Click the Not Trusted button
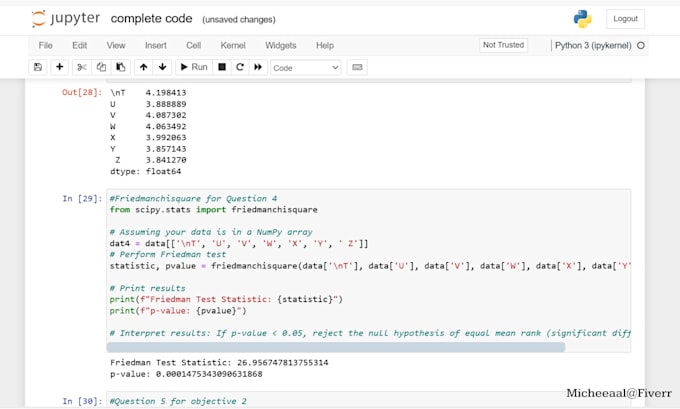 point(503,45)
